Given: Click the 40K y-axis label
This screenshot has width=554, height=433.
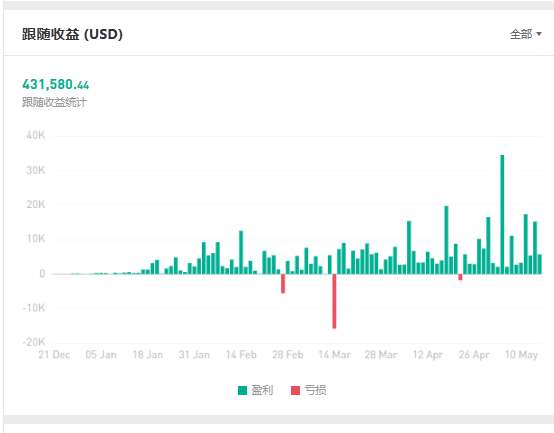Looking at the screenshot, I should (36, 135).
